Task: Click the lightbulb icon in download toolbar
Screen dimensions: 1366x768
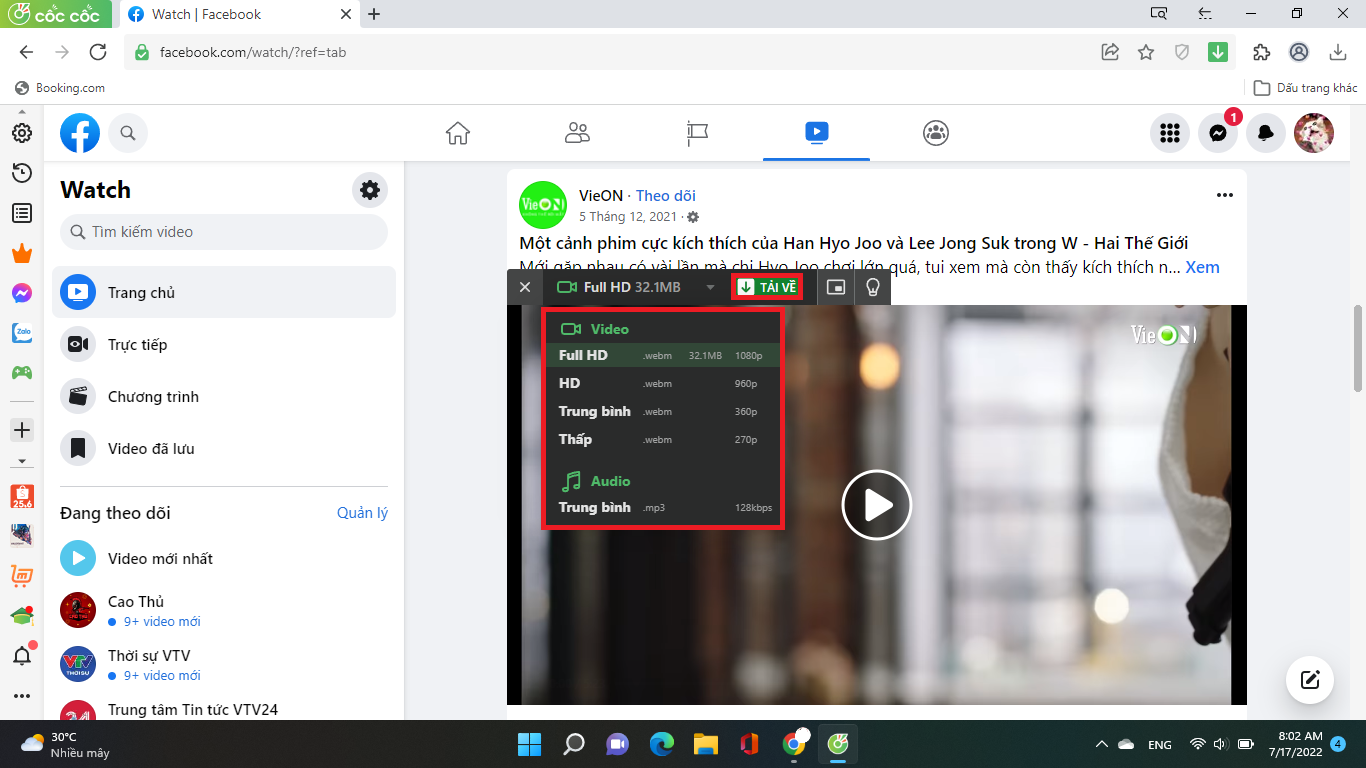Action: click(x=872, y=287)
